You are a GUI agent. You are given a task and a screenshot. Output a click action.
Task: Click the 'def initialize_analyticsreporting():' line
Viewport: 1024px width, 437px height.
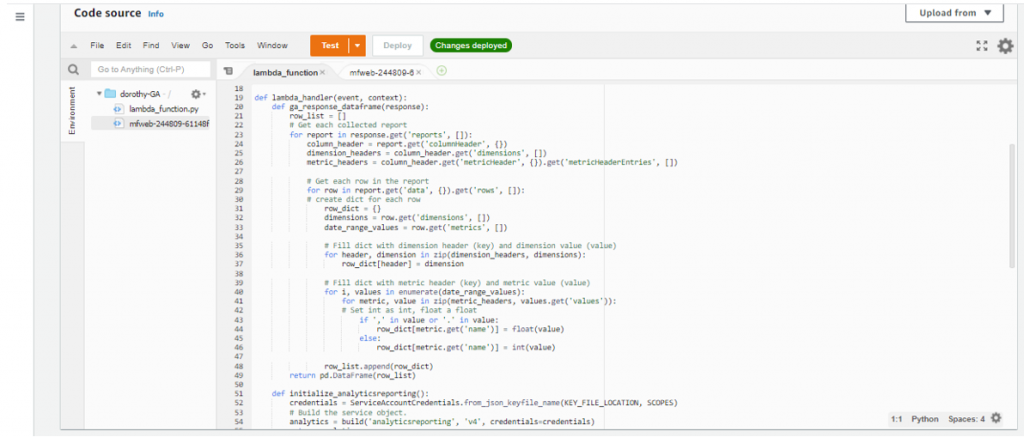click(x=351, y=393)
